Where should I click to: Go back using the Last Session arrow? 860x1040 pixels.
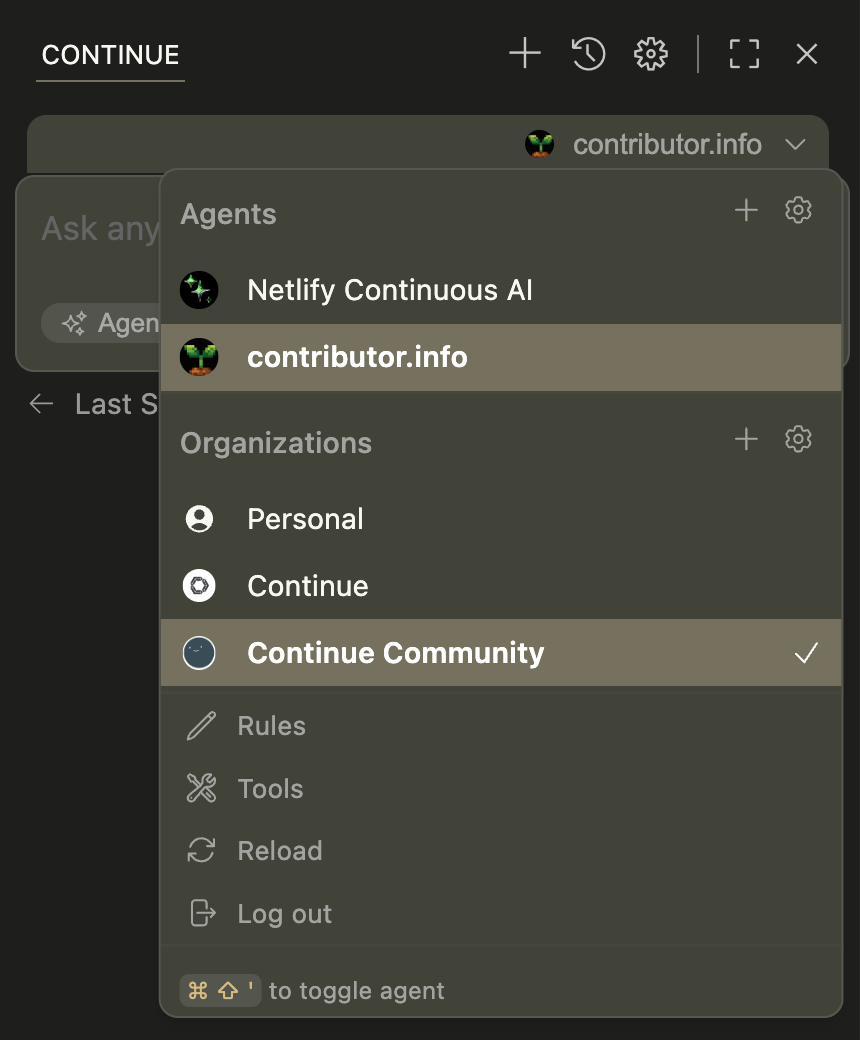pyautogui.click(x=40, y=404)
